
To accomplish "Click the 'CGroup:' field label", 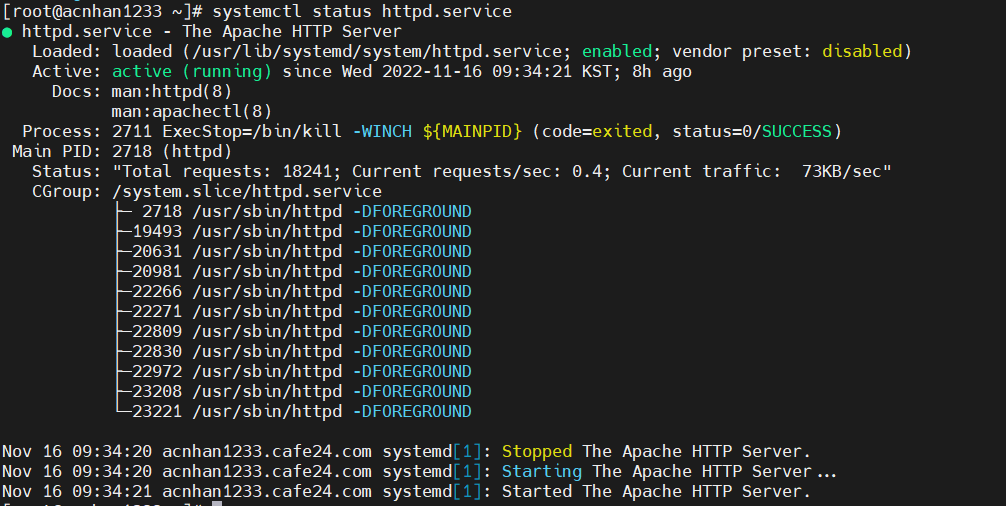I will [x=67, y=192].
